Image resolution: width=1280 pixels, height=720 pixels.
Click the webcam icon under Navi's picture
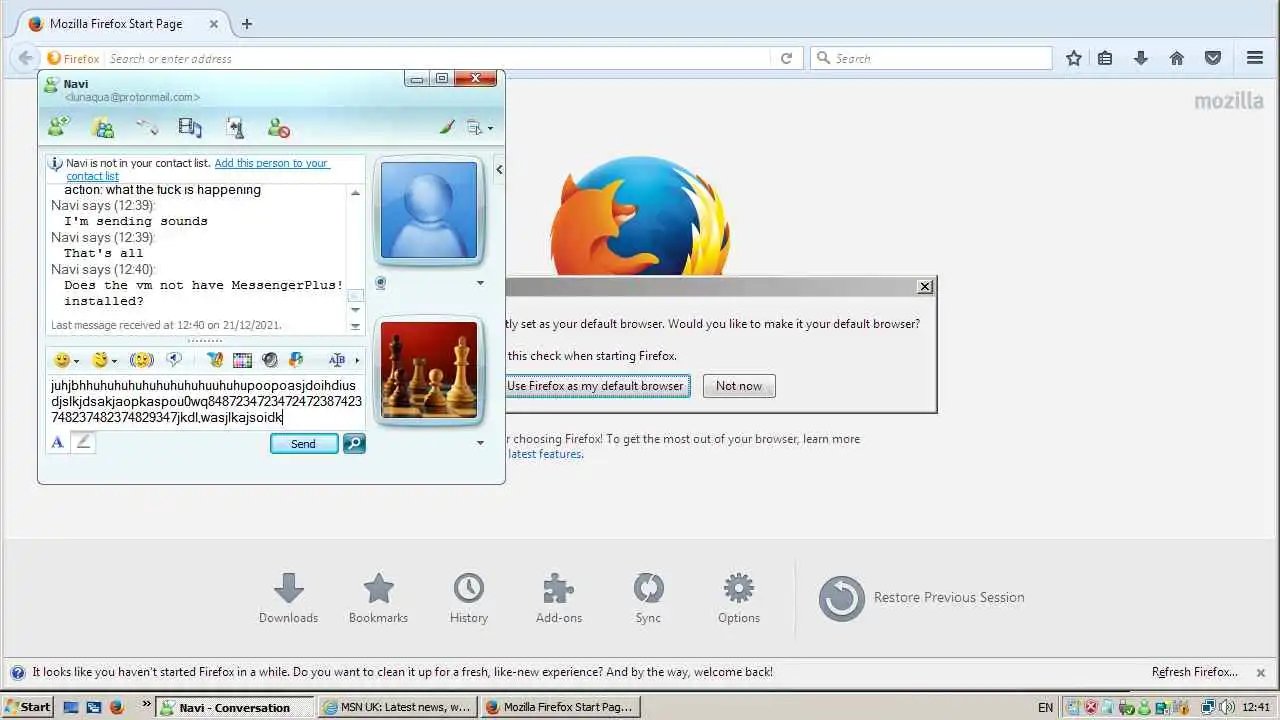(380, 283)
